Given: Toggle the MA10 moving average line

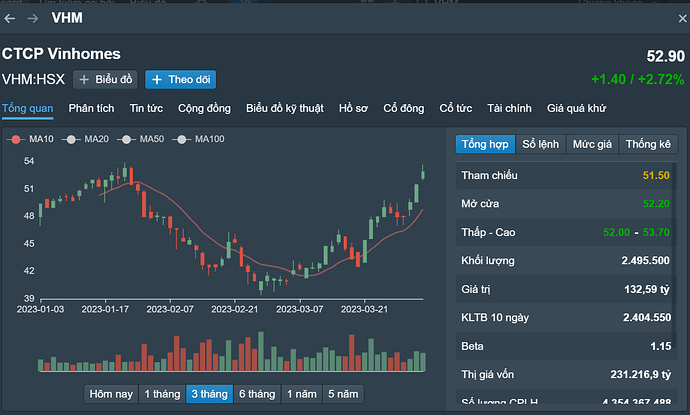Looking at the screenshot, I should pos(33,139).
